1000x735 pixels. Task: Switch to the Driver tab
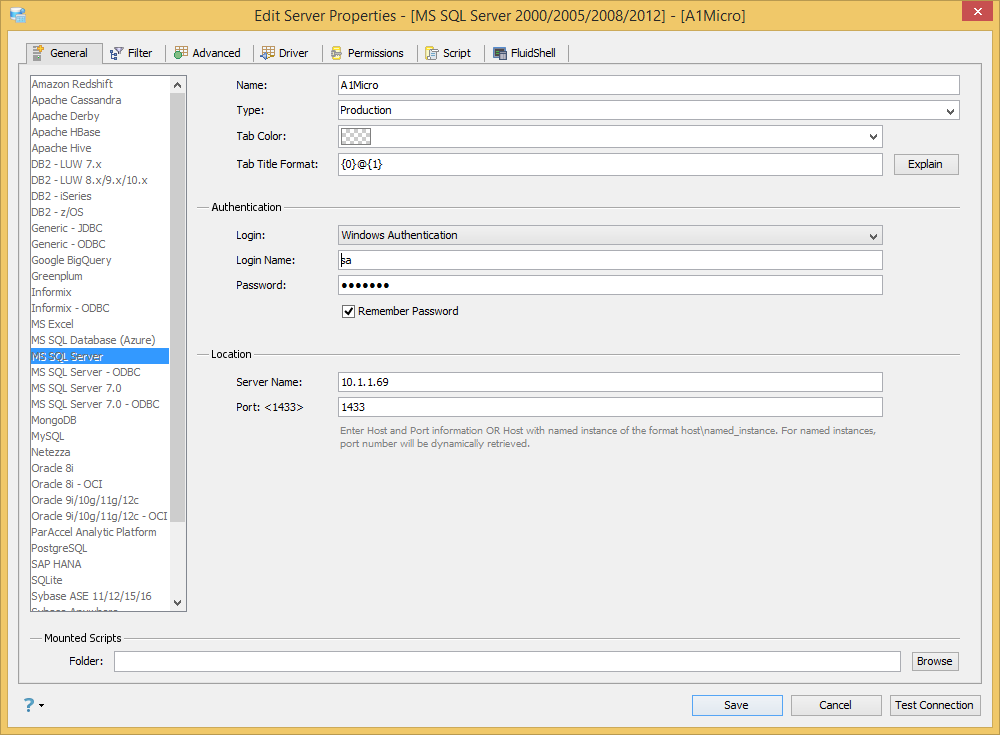click(285, 53)
